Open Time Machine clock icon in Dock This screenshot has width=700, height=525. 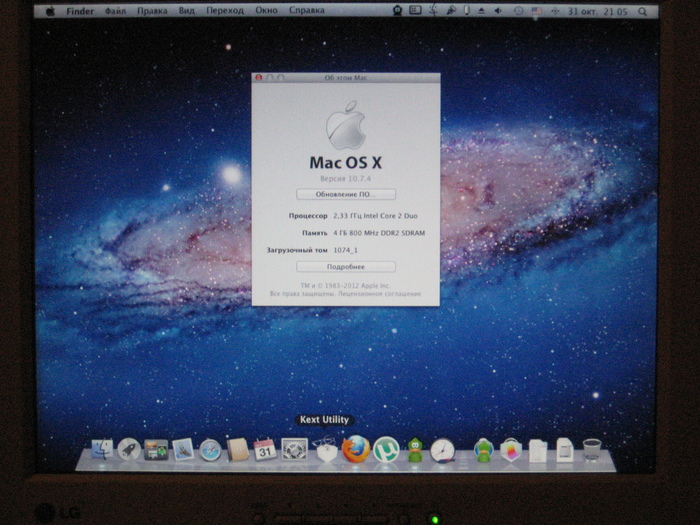[x=443, y=450]
